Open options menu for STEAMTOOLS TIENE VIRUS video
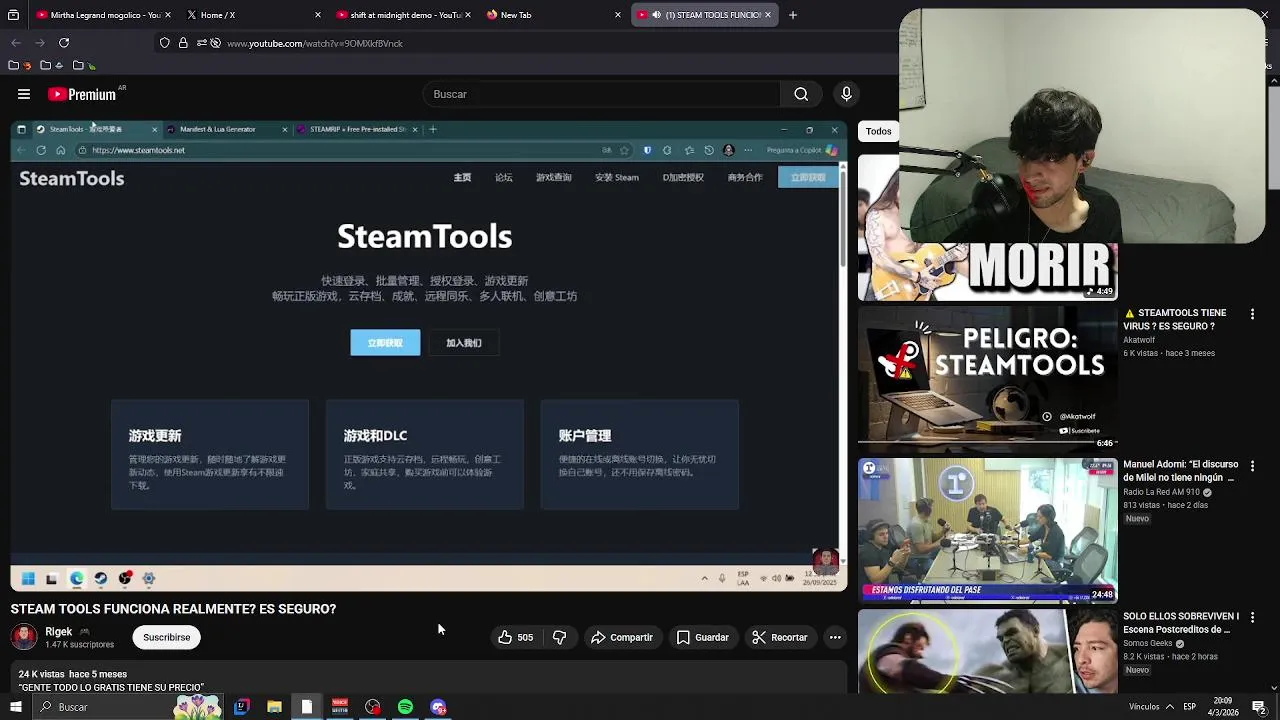This screenshot has height=720, width=1280. (1252, 314)
